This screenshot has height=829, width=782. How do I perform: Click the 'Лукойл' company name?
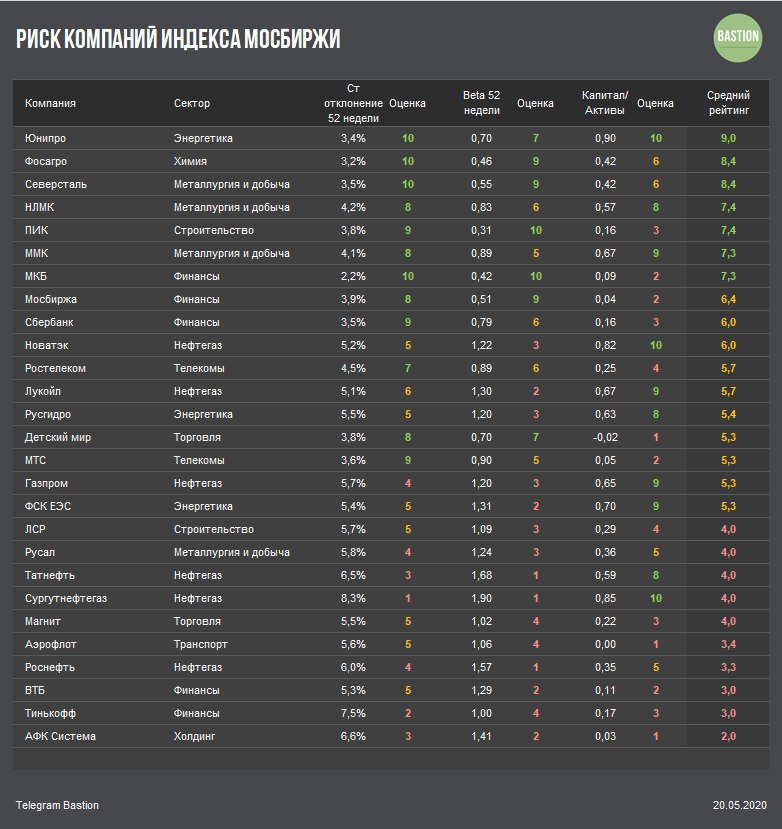point(43,391)
